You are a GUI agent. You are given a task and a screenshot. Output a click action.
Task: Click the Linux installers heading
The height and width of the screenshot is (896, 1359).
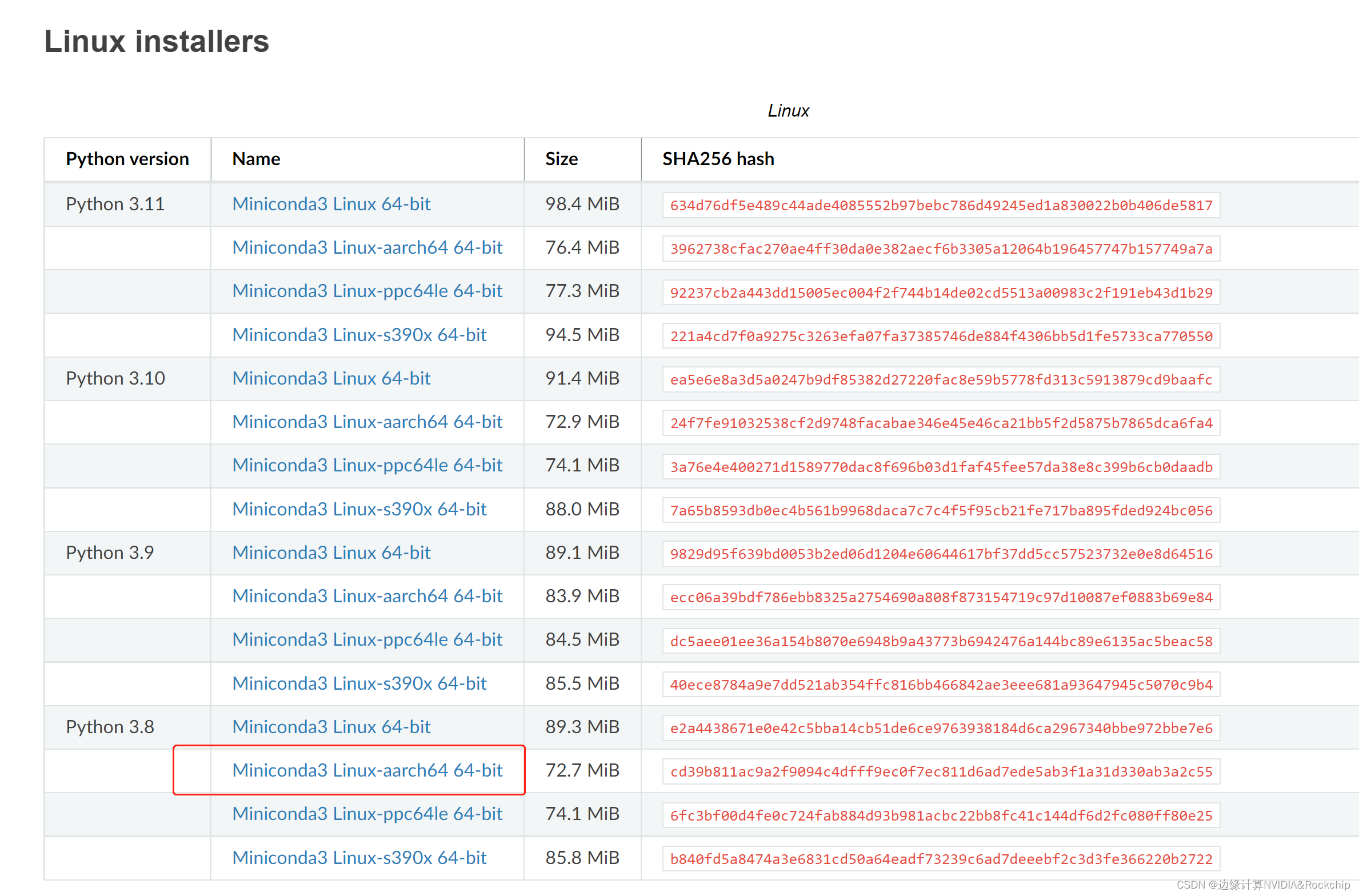pos(157,41)
